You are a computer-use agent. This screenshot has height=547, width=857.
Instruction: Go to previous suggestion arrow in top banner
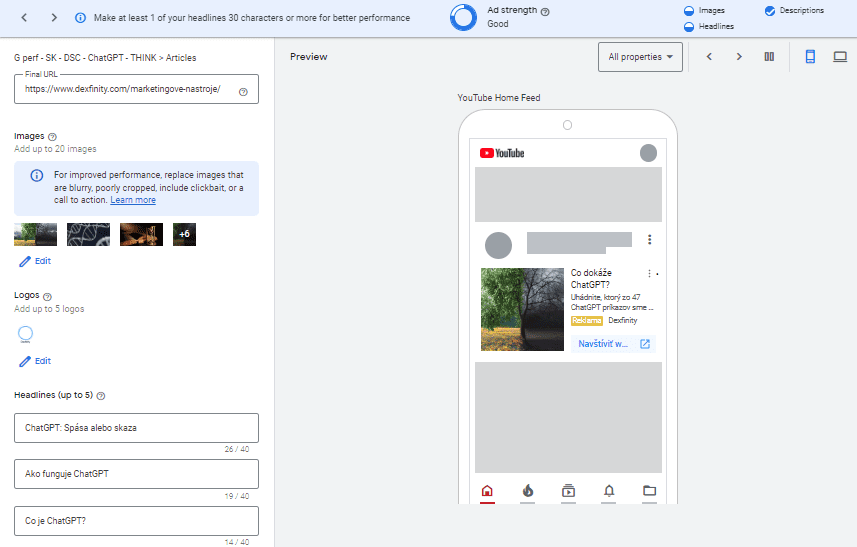tap(24, 17)
